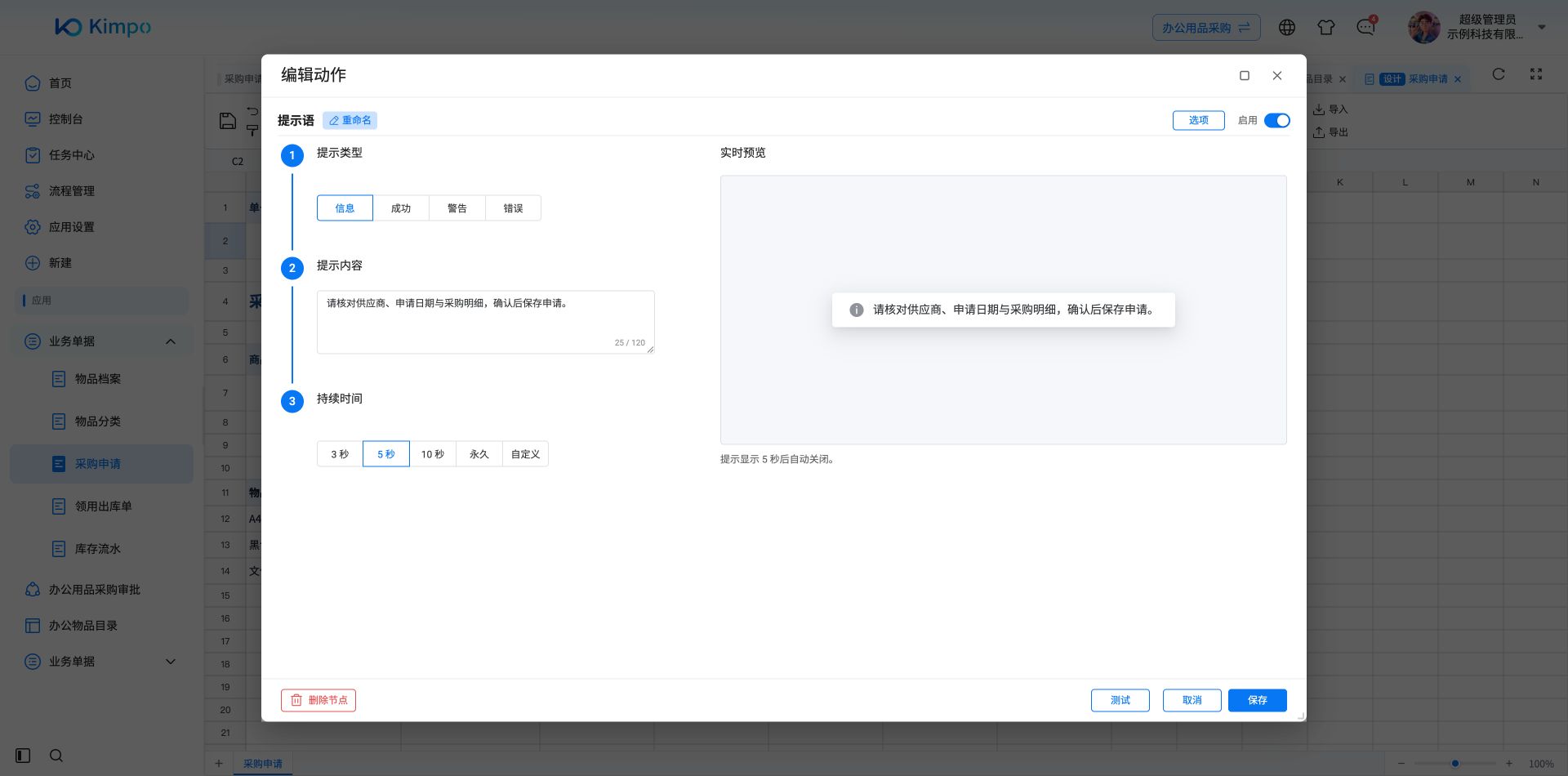Close the 设计 采购申请 tab
Image resolution: width=1568 pixels, height=776 pixels.
[1458, 79]
